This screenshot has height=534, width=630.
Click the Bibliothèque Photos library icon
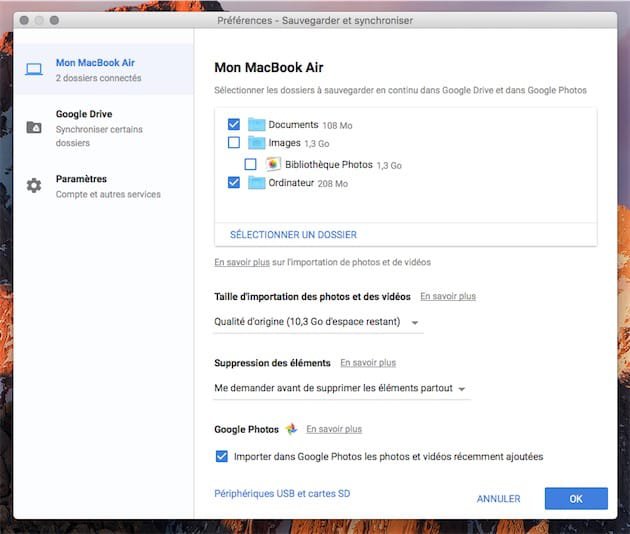(273, 164)
